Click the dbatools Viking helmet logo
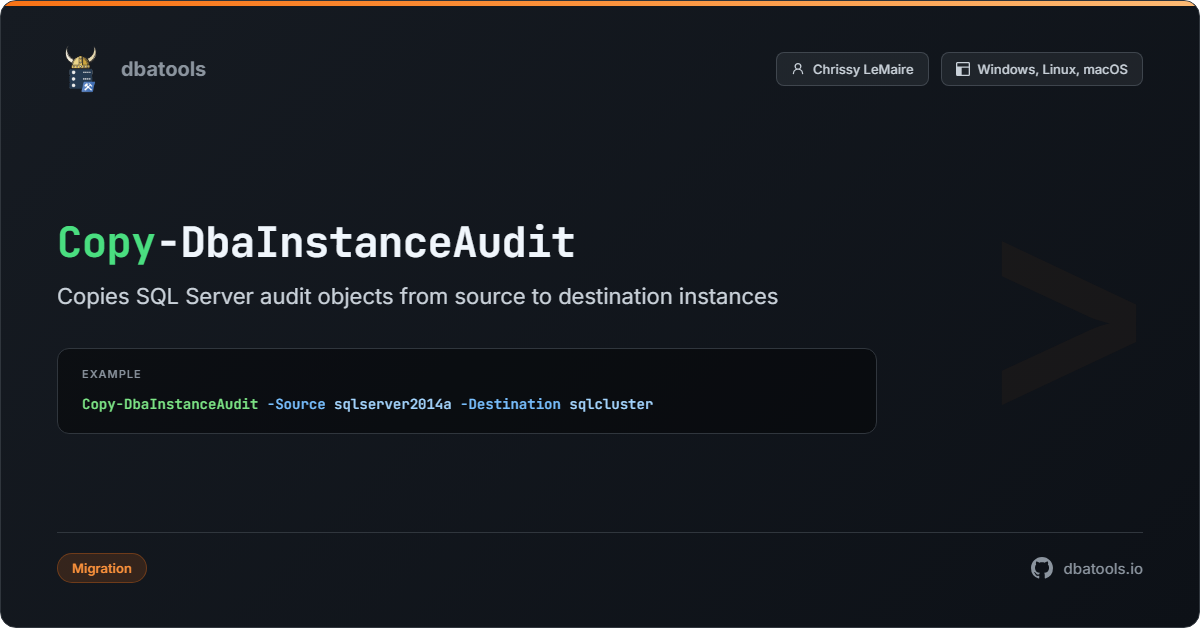Viewport: 1200px width, 628px height. 81,69
